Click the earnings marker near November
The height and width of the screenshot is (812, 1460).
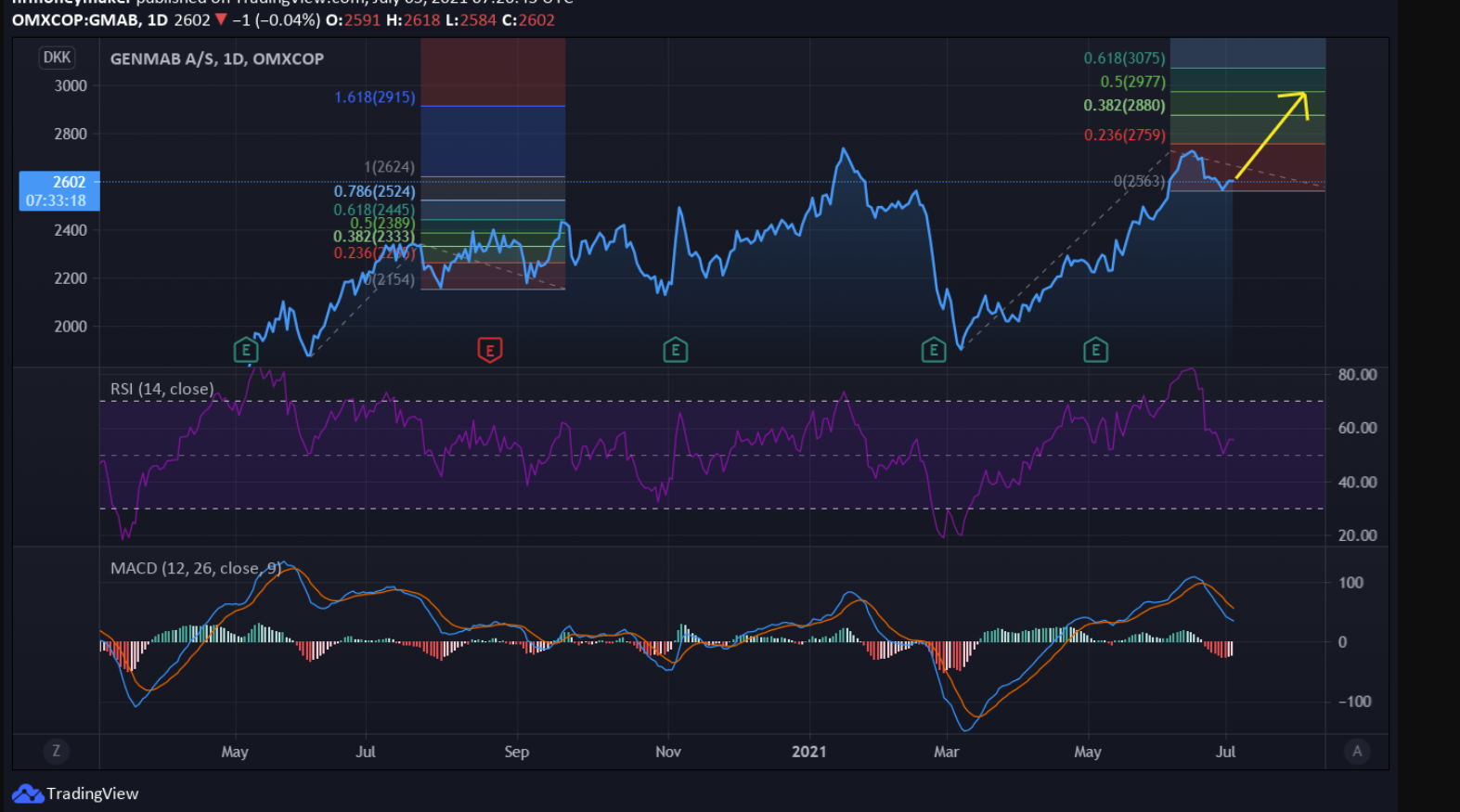[675, 350]
